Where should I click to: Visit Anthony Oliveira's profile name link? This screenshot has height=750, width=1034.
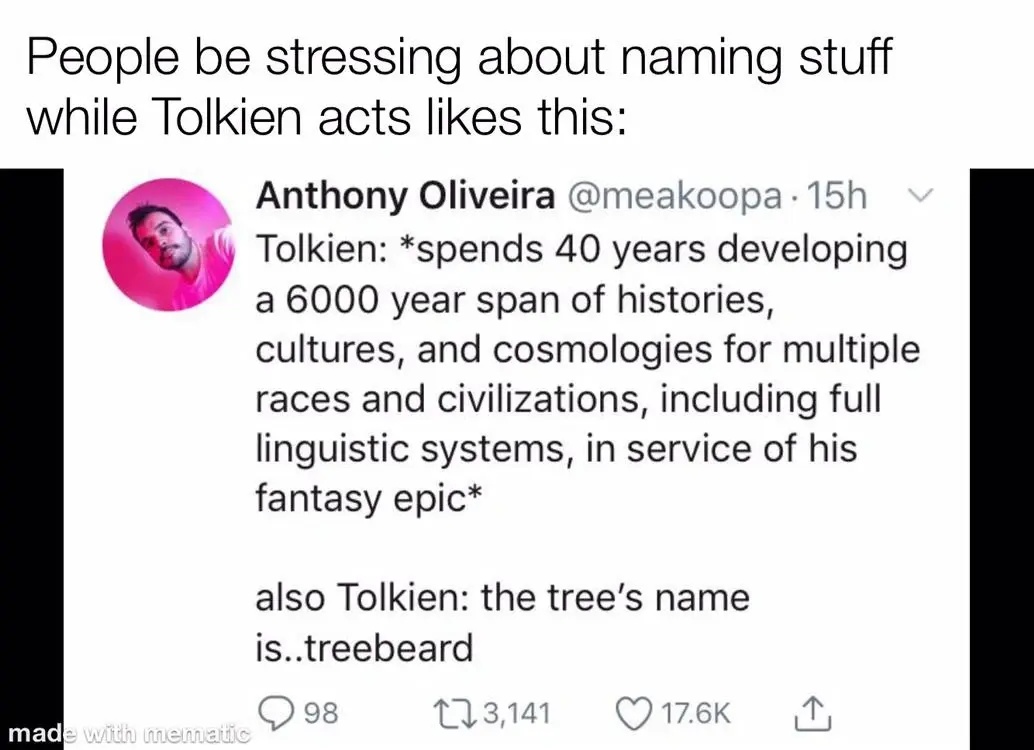tap(405, 196)
